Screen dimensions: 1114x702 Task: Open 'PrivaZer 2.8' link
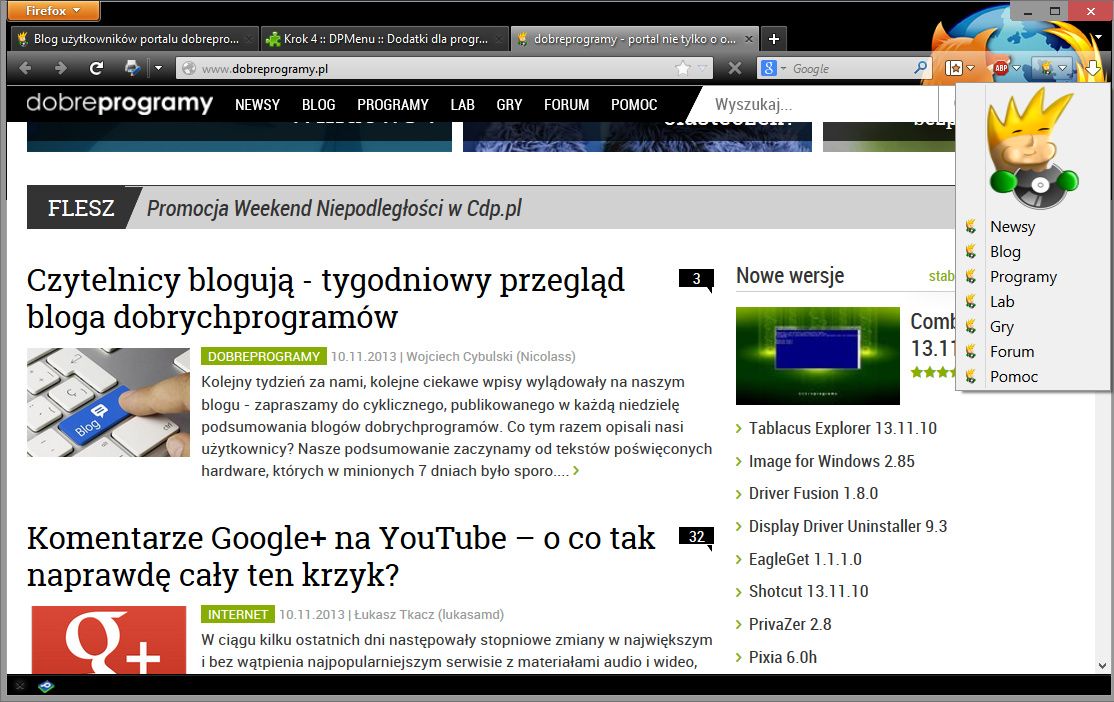pos(790,624)
